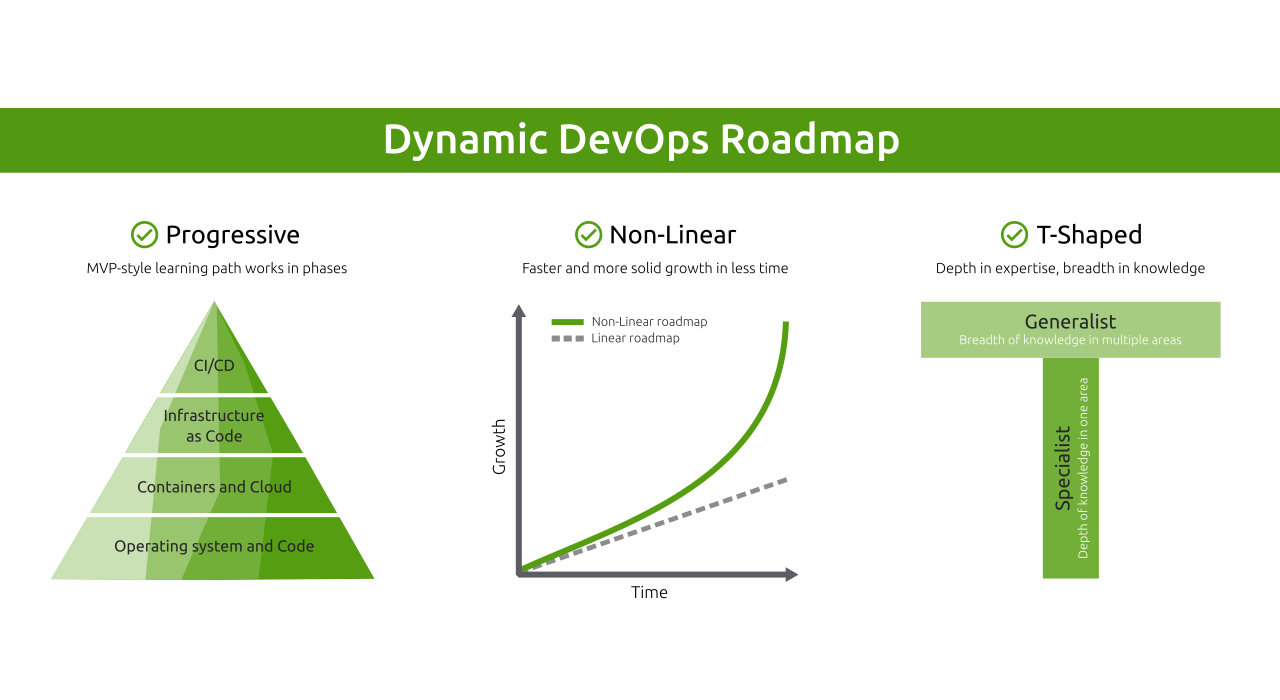Image resolution: width=1280 pixels, height=700 pixels.
Task: Select the CI/CD pyramid tier
Action: point(214,366)
